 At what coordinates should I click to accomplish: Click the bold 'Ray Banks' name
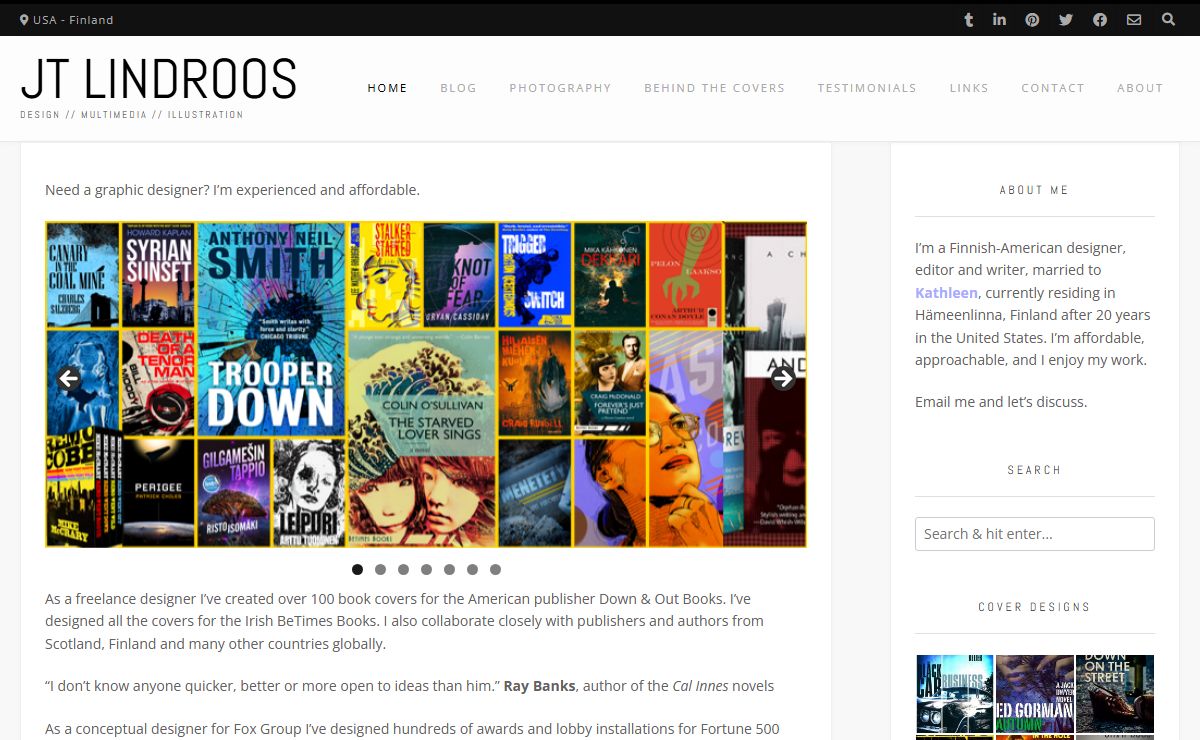[539, 686]
